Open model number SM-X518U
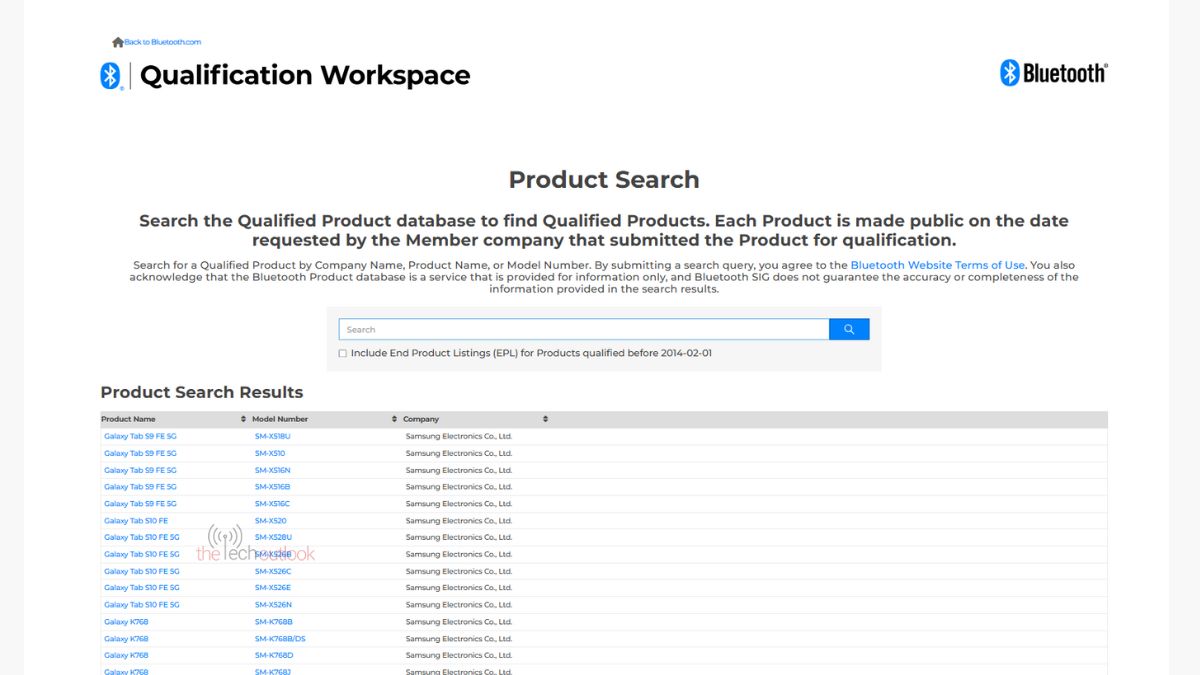 272,436
